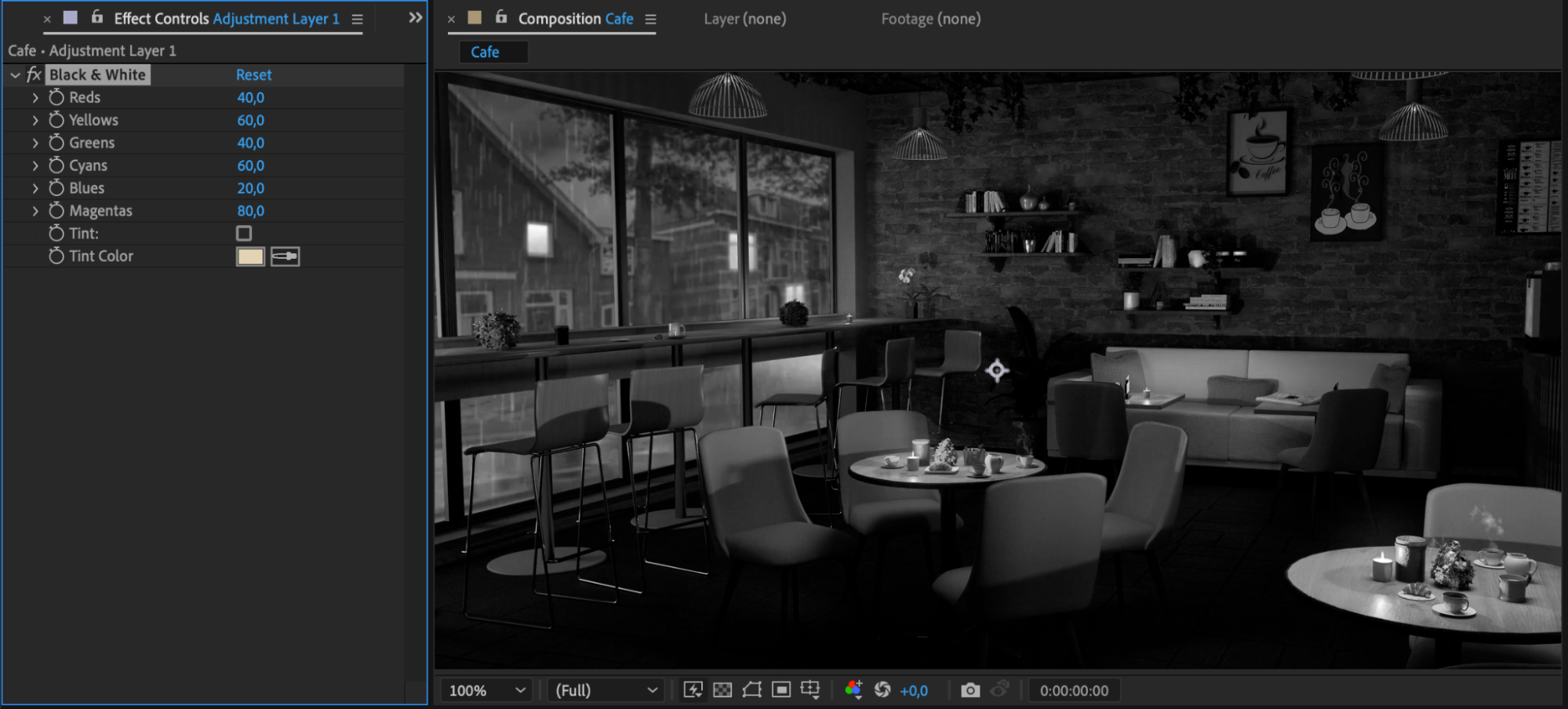The image size is (1568, 709).
Task: Toggle stopwatch for Reds property
Action: [x=56, y=97]
